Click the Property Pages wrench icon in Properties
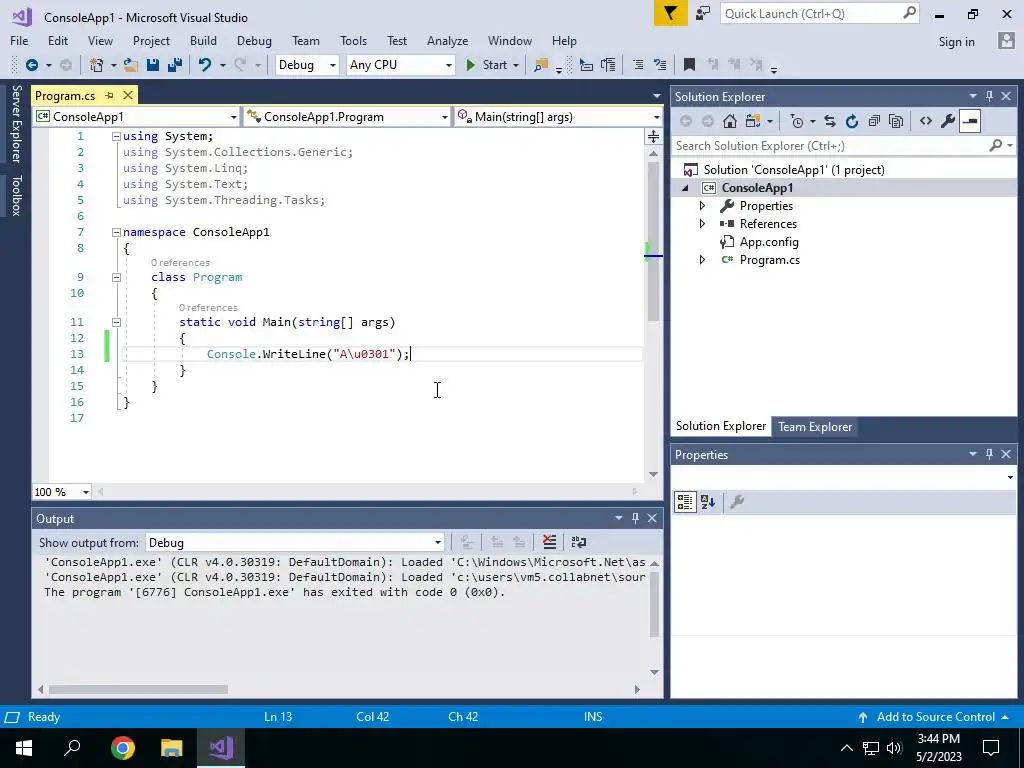 click(737, 502)
